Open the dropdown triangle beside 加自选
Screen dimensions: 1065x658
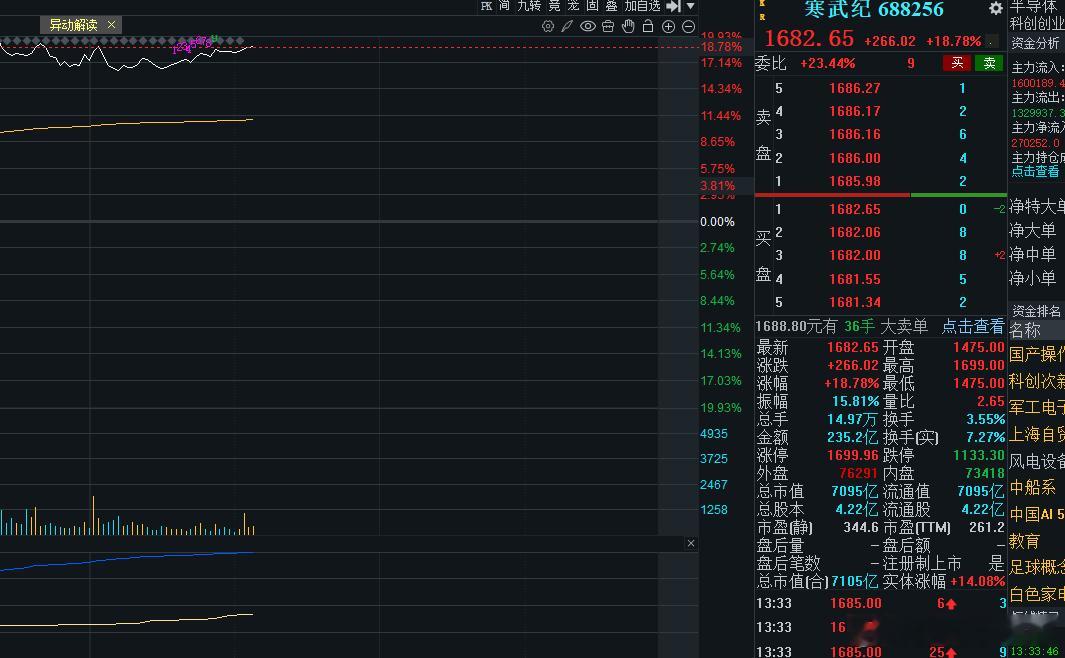point(690,6)
